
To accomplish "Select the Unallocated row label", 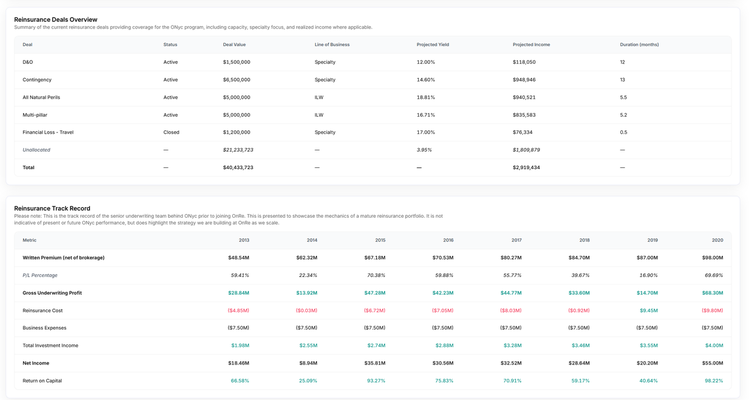I will 36,150.
